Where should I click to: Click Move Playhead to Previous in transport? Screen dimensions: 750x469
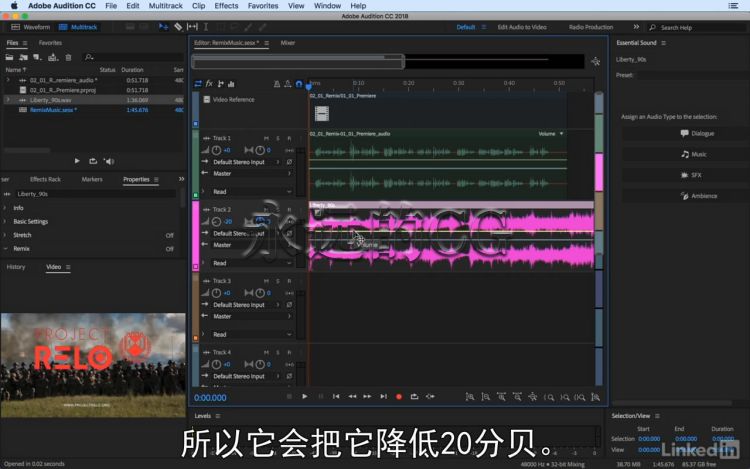pyautogui.click(x=336, y=396)
